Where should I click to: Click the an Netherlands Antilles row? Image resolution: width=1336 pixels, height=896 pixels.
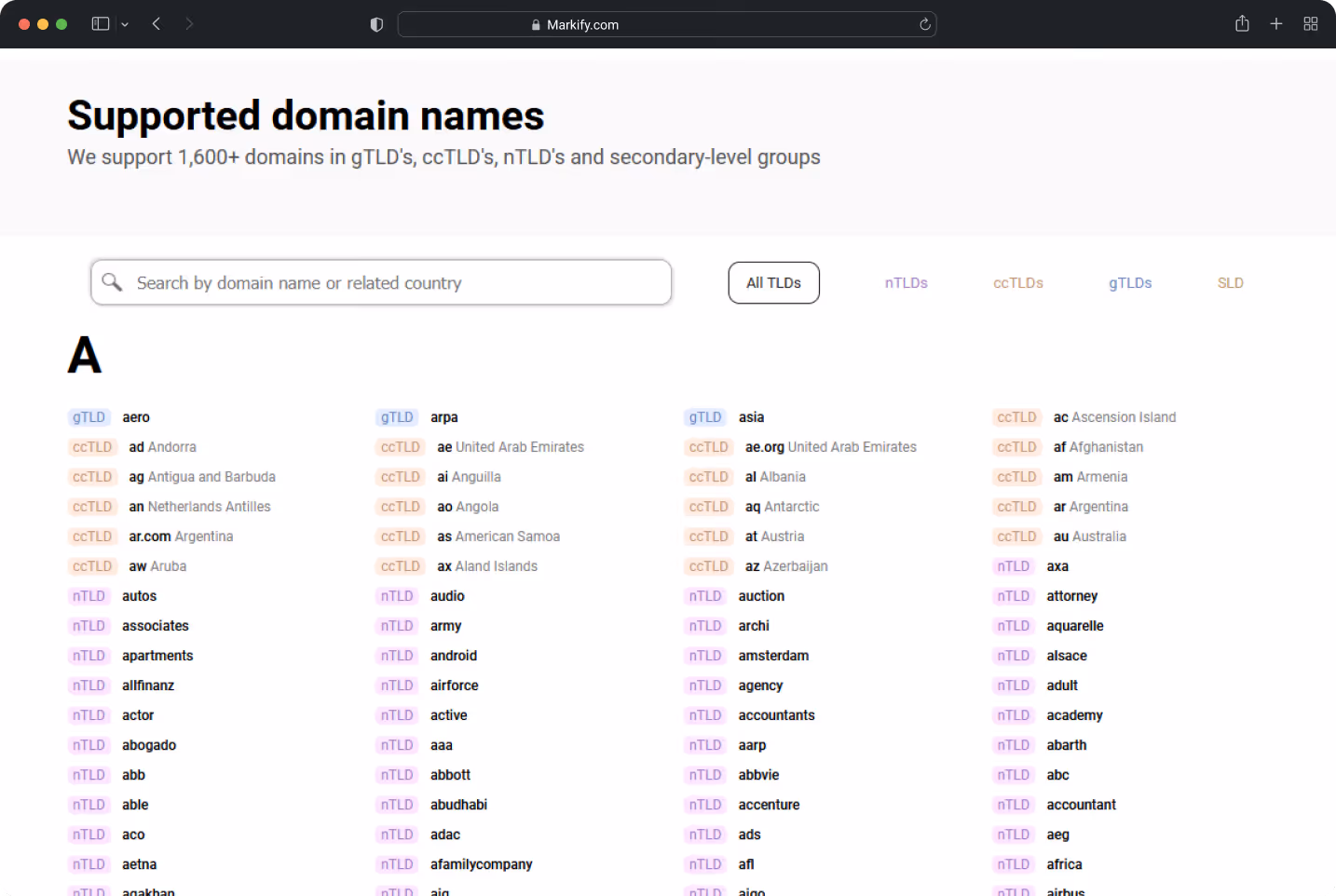point(170,507)
